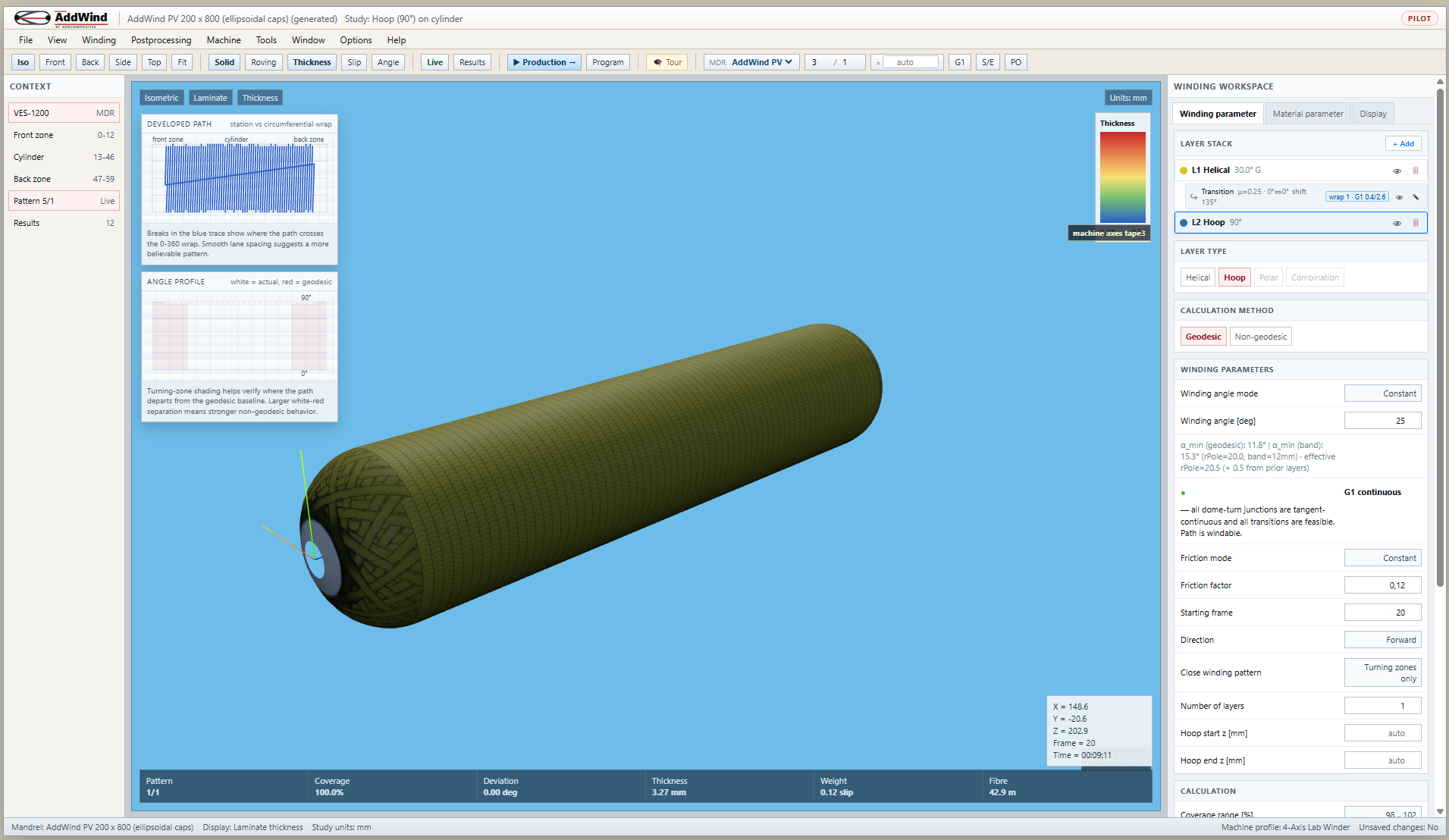Switch to the Display tab

tap(1372, 114)
